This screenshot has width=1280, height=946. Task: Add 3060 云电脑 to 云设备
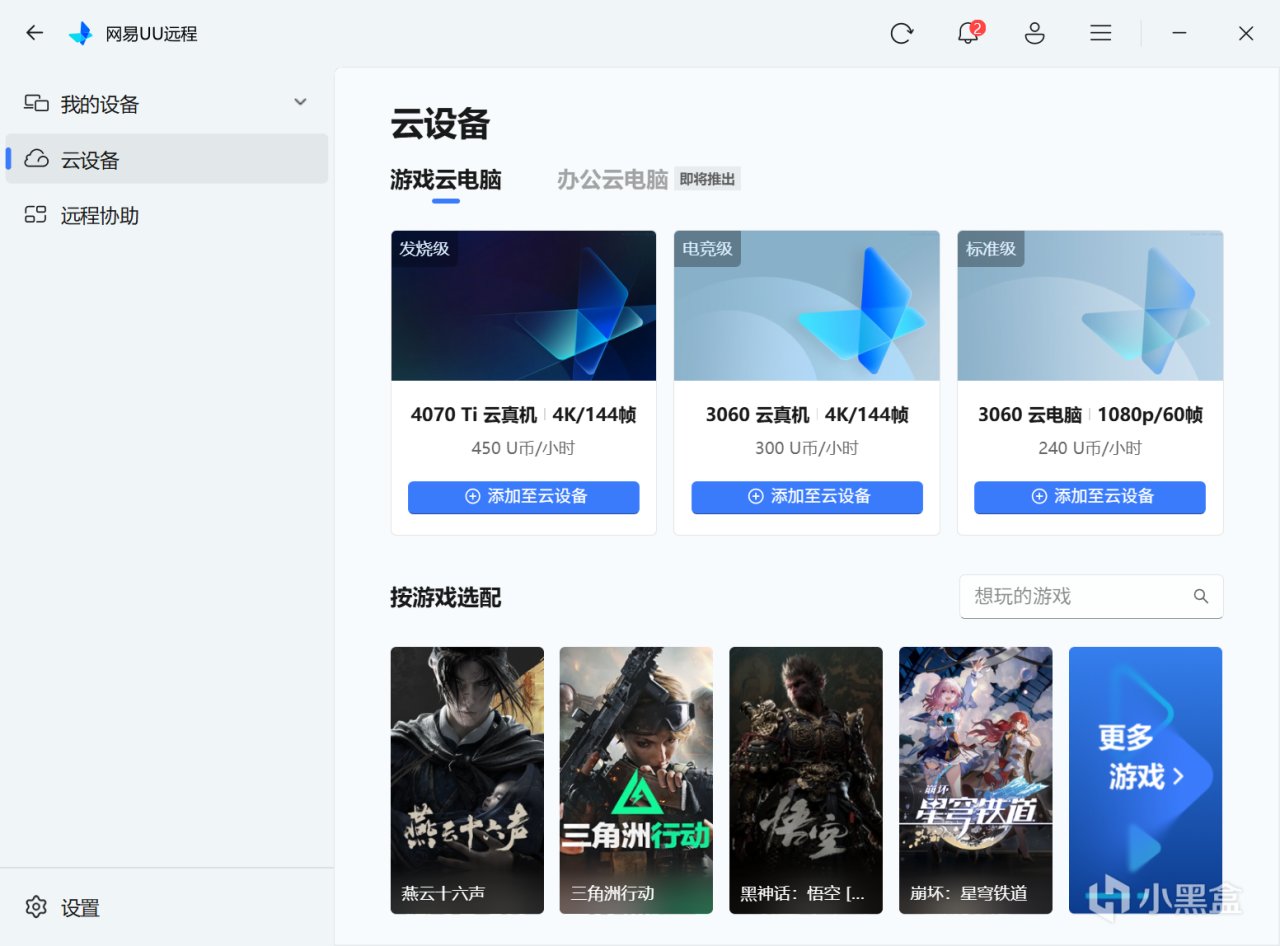point(1090,497)
